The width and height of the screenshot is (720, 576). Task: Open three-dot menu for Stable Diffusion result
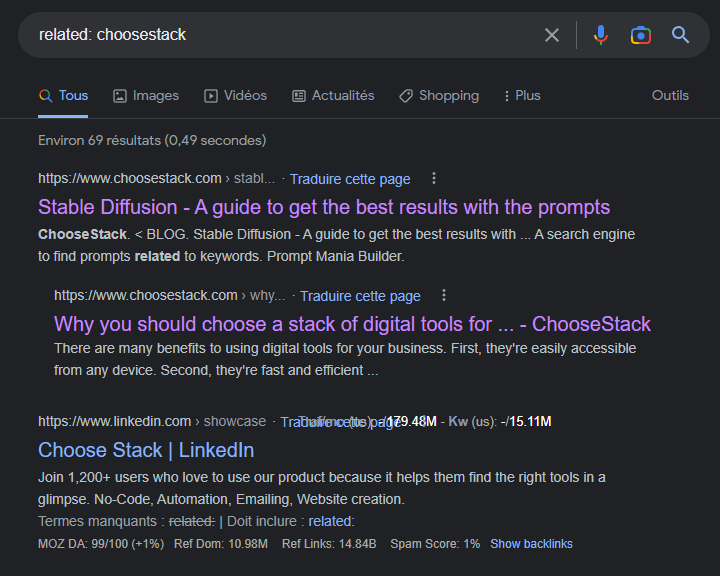pos(433,178)
